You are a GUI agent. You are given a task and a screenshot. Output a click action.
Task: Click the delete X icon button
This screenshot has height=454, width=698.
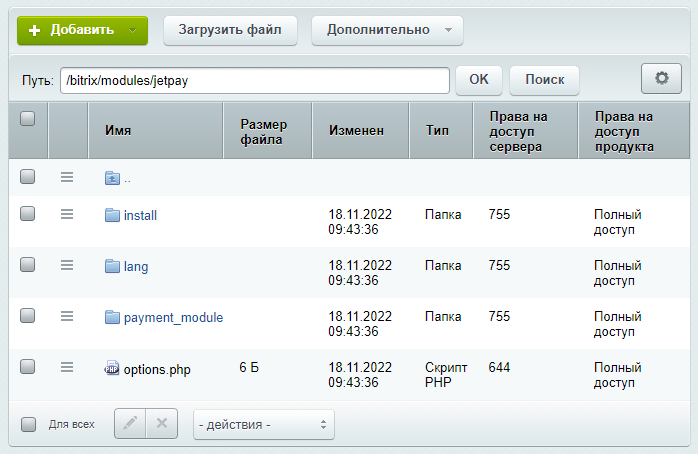pyautogui.click(x=161, y=424)
